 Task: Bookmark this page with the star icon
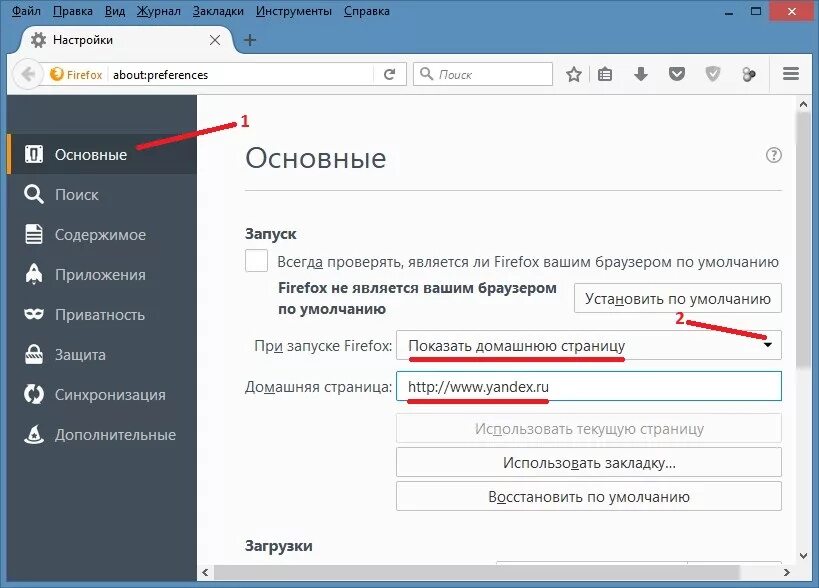tap(573, 73)
